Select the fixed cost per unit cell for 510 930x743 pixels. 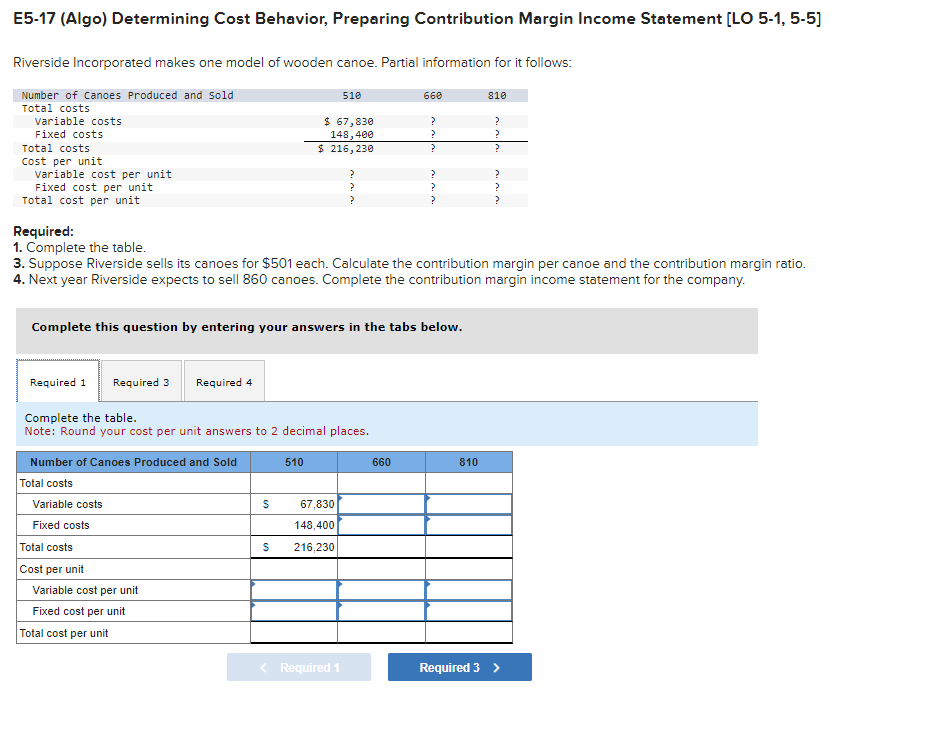point(295,611)
